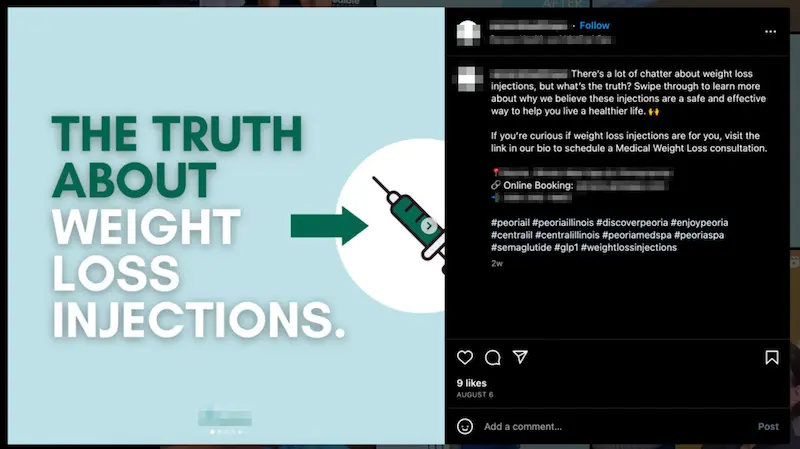
Task: Like the post with the heart icon
Action: (465, 357)
